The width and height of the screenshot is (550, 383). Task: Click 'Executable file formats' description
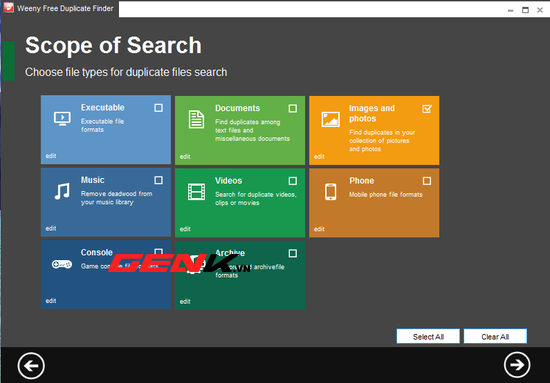tap(102, 125)
